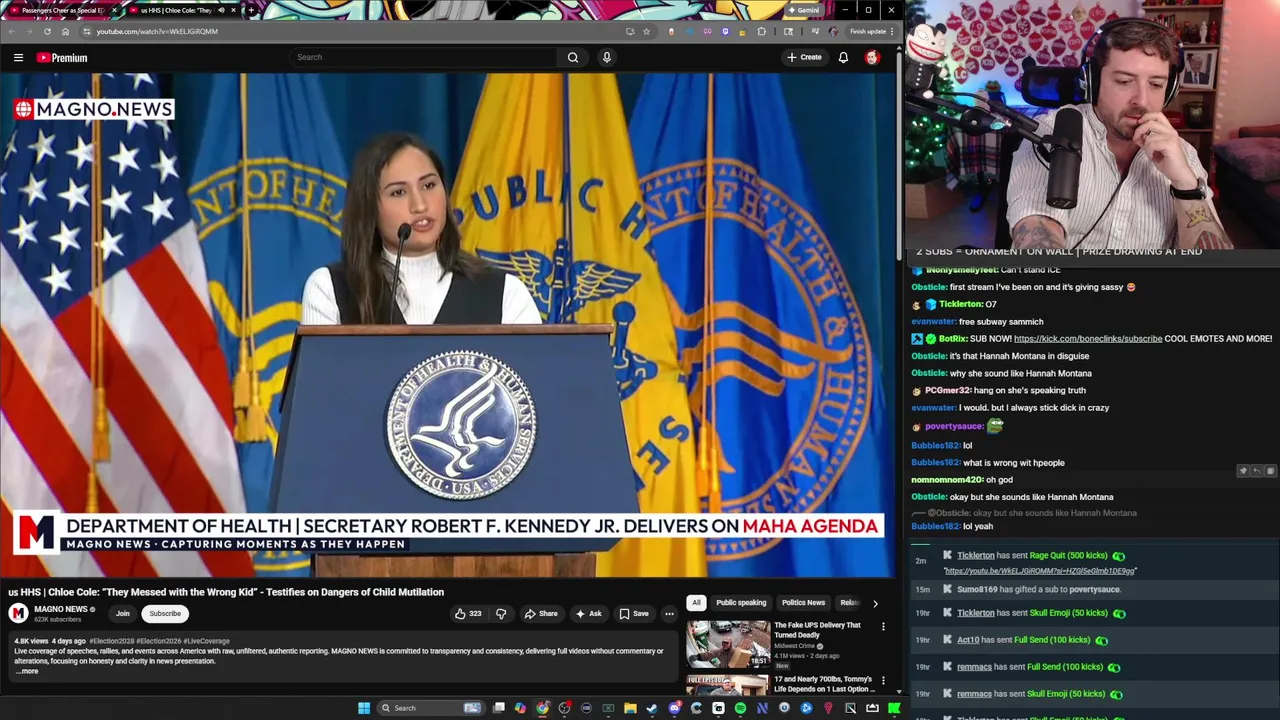Open Task View on taskbar
Screen dimensions: 1280x720
[x=499, y=708]
